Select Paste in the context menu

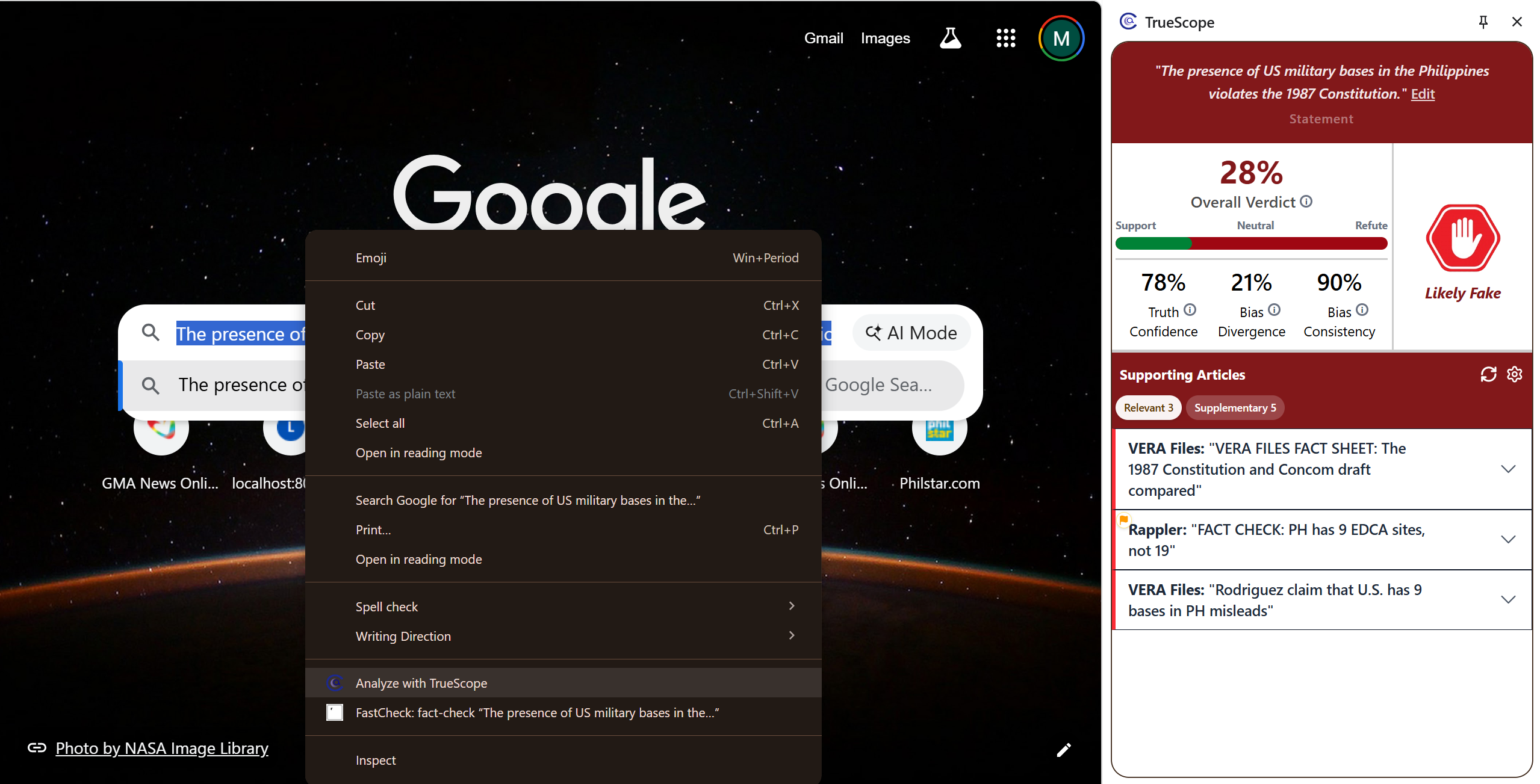[564, 364]
